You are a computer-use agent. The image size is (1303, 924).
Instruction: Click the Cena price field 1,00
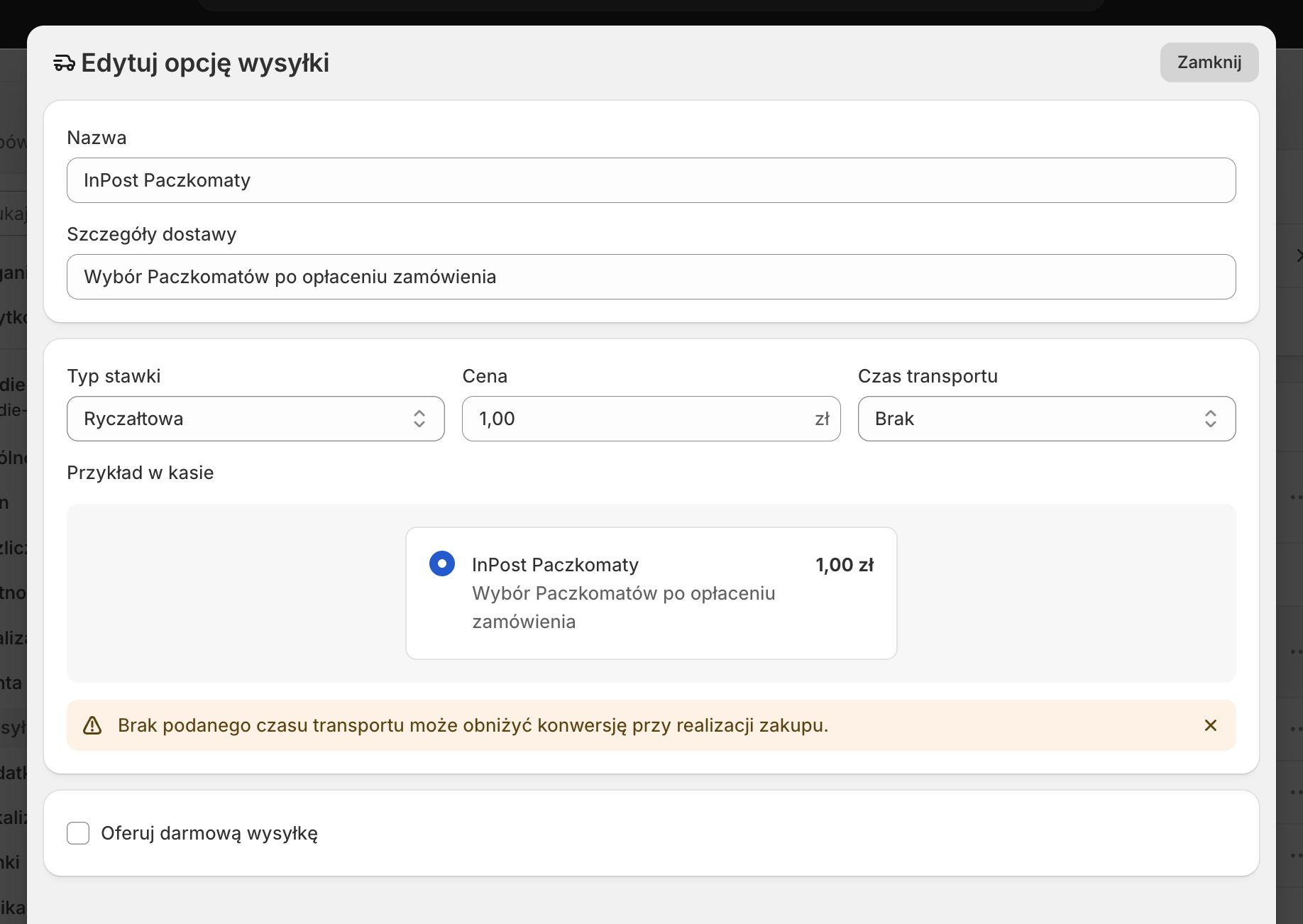coord(651,419)
